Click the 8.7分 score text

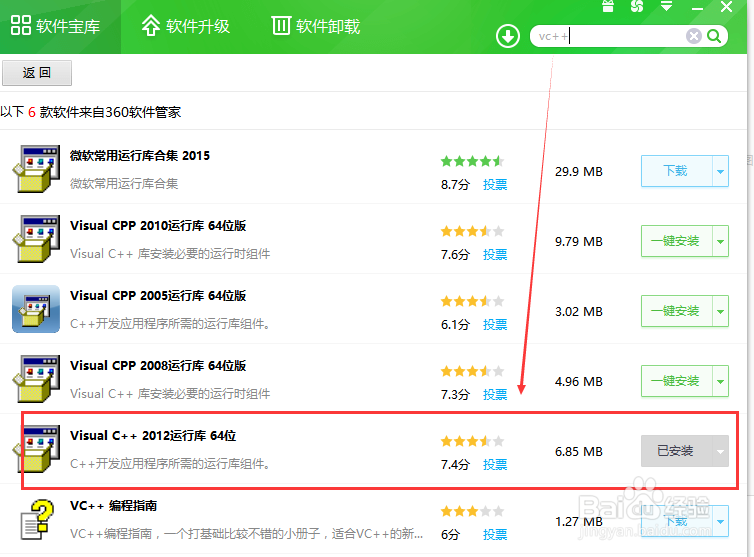point(455,185)
